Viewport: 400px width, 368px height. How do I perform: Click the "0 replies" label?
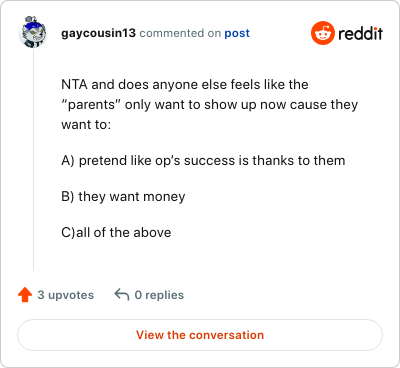[x=159, y=295]
